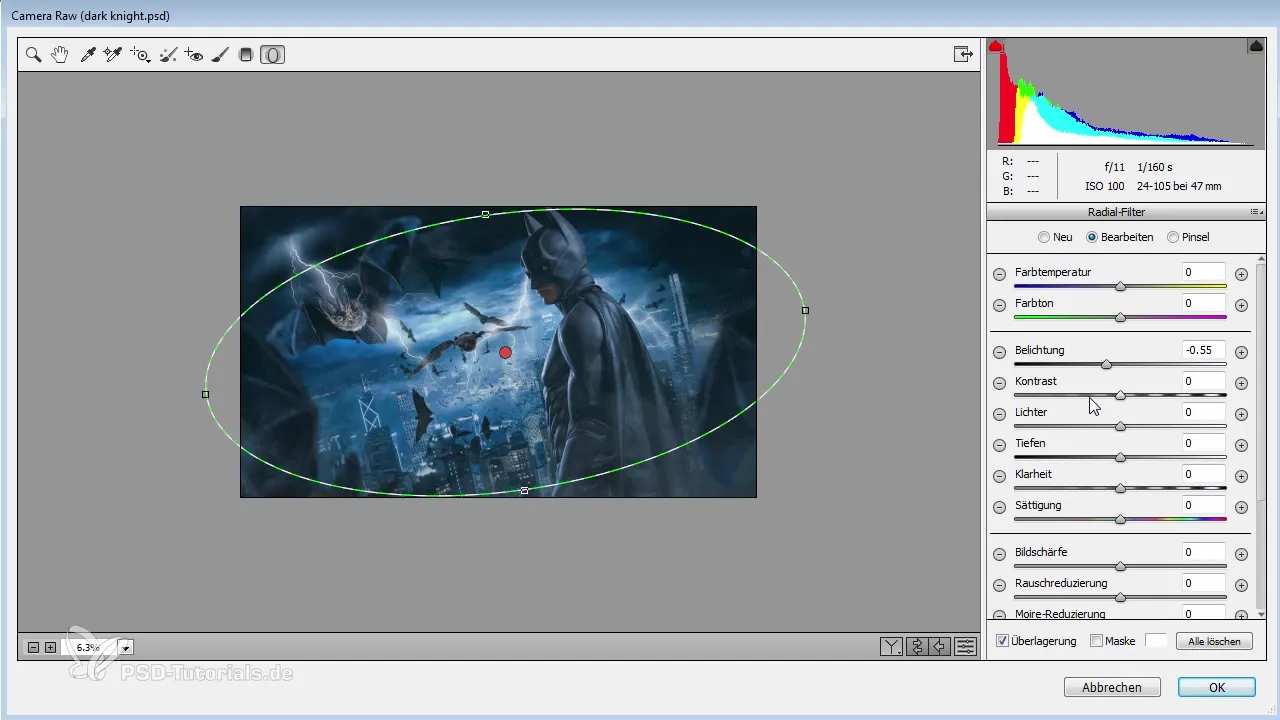Copy current settings to before state
Screen dimensions: 1280x720
coord(940,647)
